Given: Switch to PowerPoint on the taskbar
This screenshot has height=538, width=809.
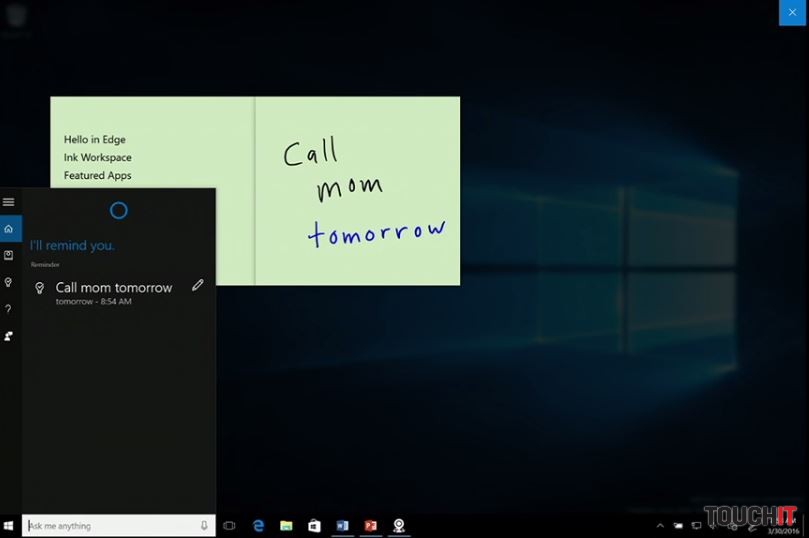Looking at the screenshot, I should [x=370, y=526].
